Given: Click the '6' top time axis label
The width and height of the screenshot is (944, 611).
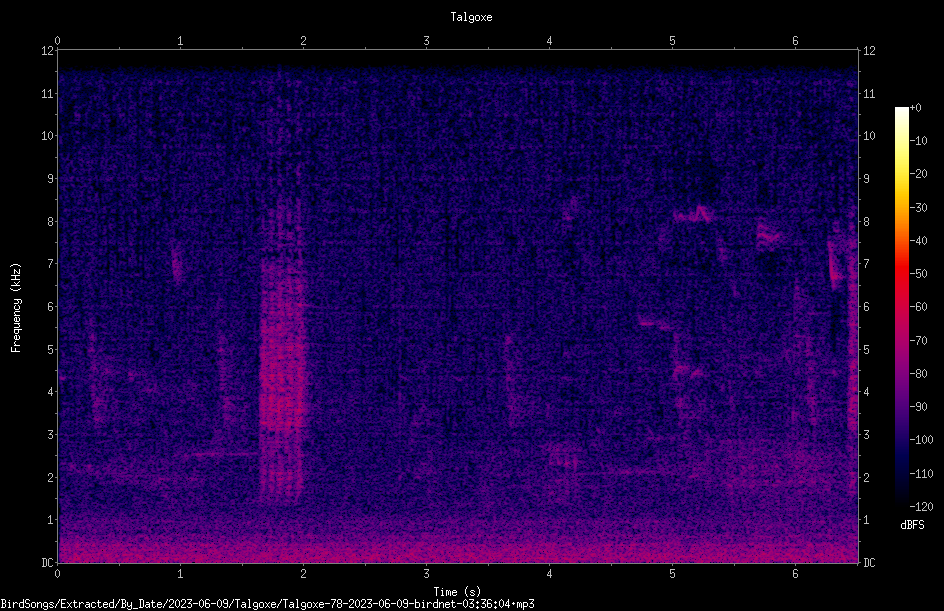Looking at the screenshot, I should tap(795, 41).
